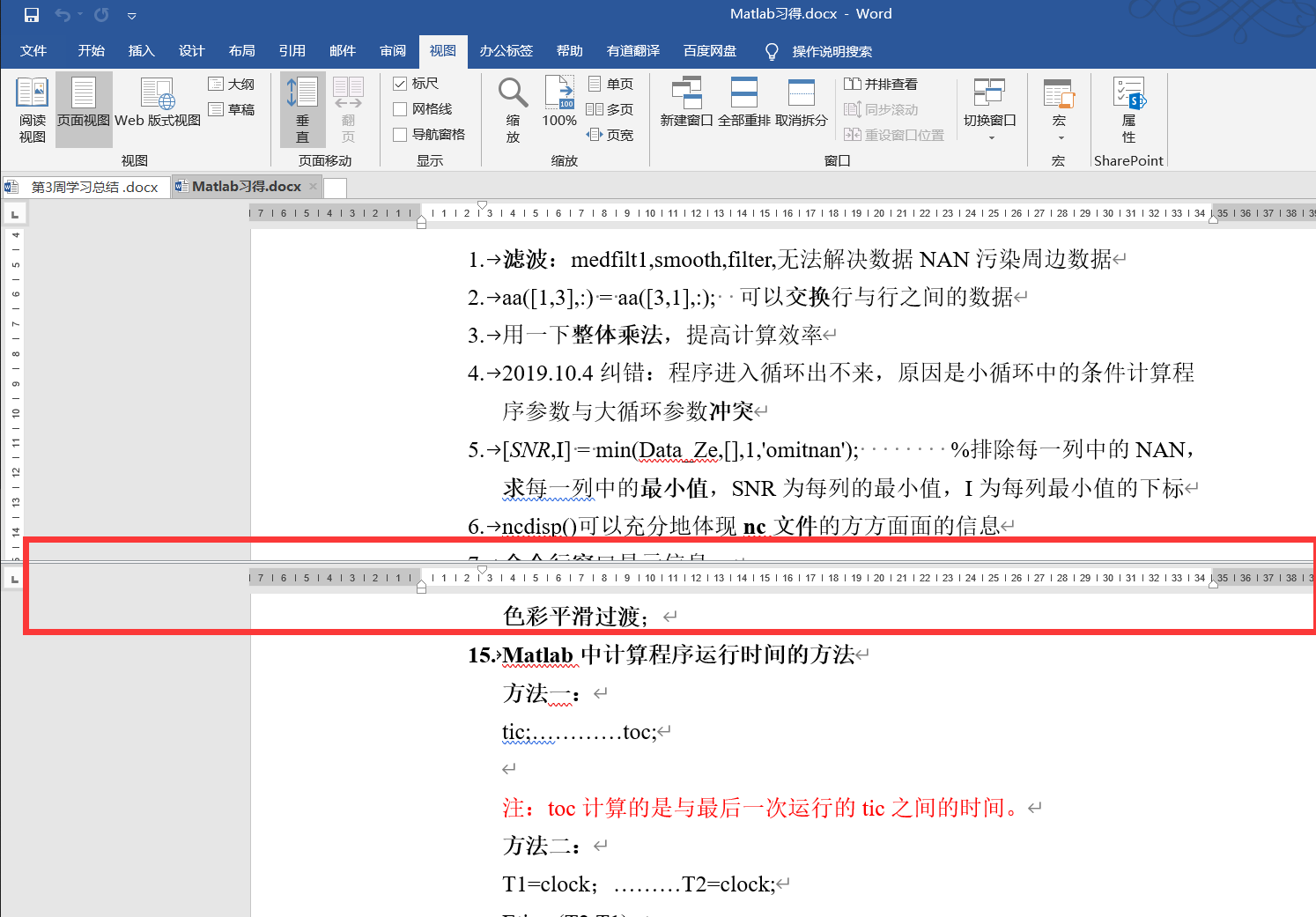Click the text '色彩平滑过渡；'
Image resolution: width=1316 pixels, height=917 pixels.
pos(575,617)
